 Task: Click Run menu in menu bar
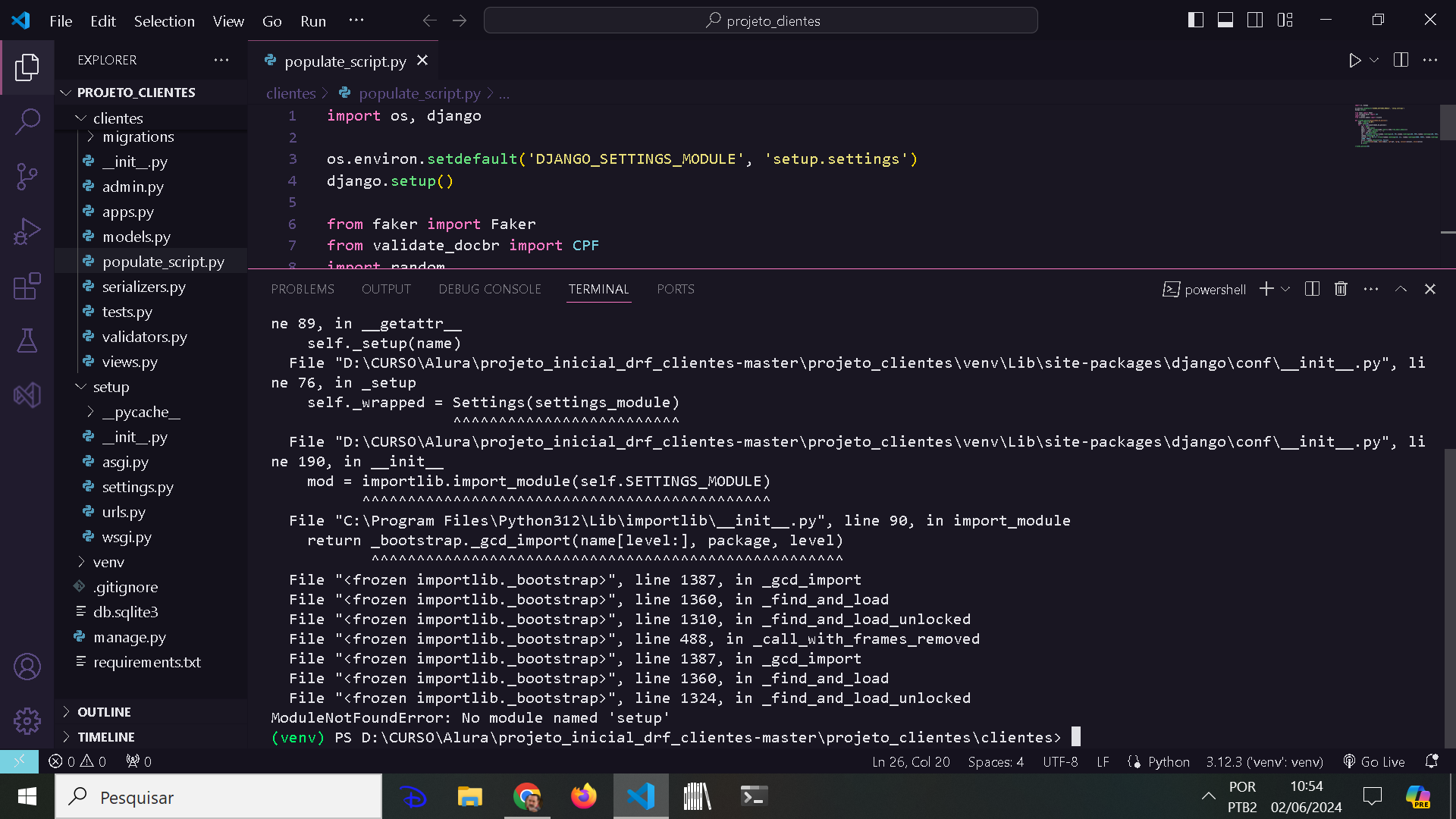[x=312, y=21]
